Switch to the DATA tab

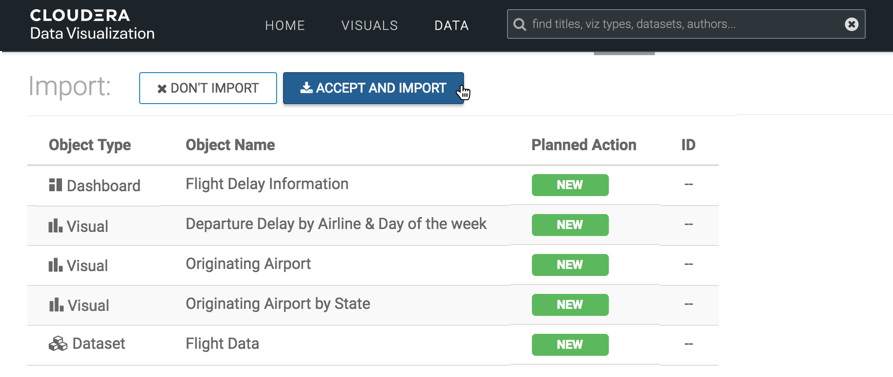[x=452, y=26]
